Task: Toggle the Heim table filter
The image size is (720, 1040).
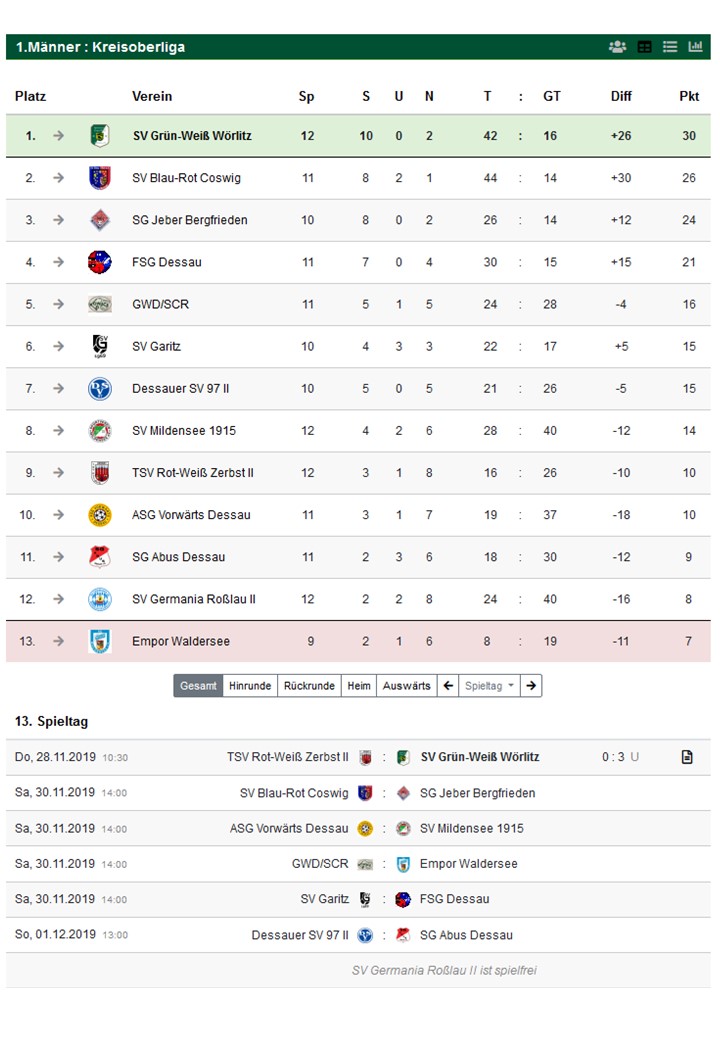Action: (x=359, y=685)
